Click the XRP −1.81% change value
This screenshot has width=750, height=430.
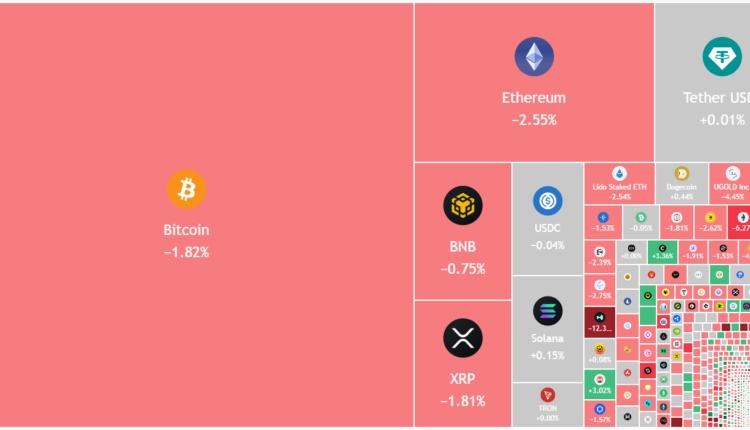coord(463,401)
